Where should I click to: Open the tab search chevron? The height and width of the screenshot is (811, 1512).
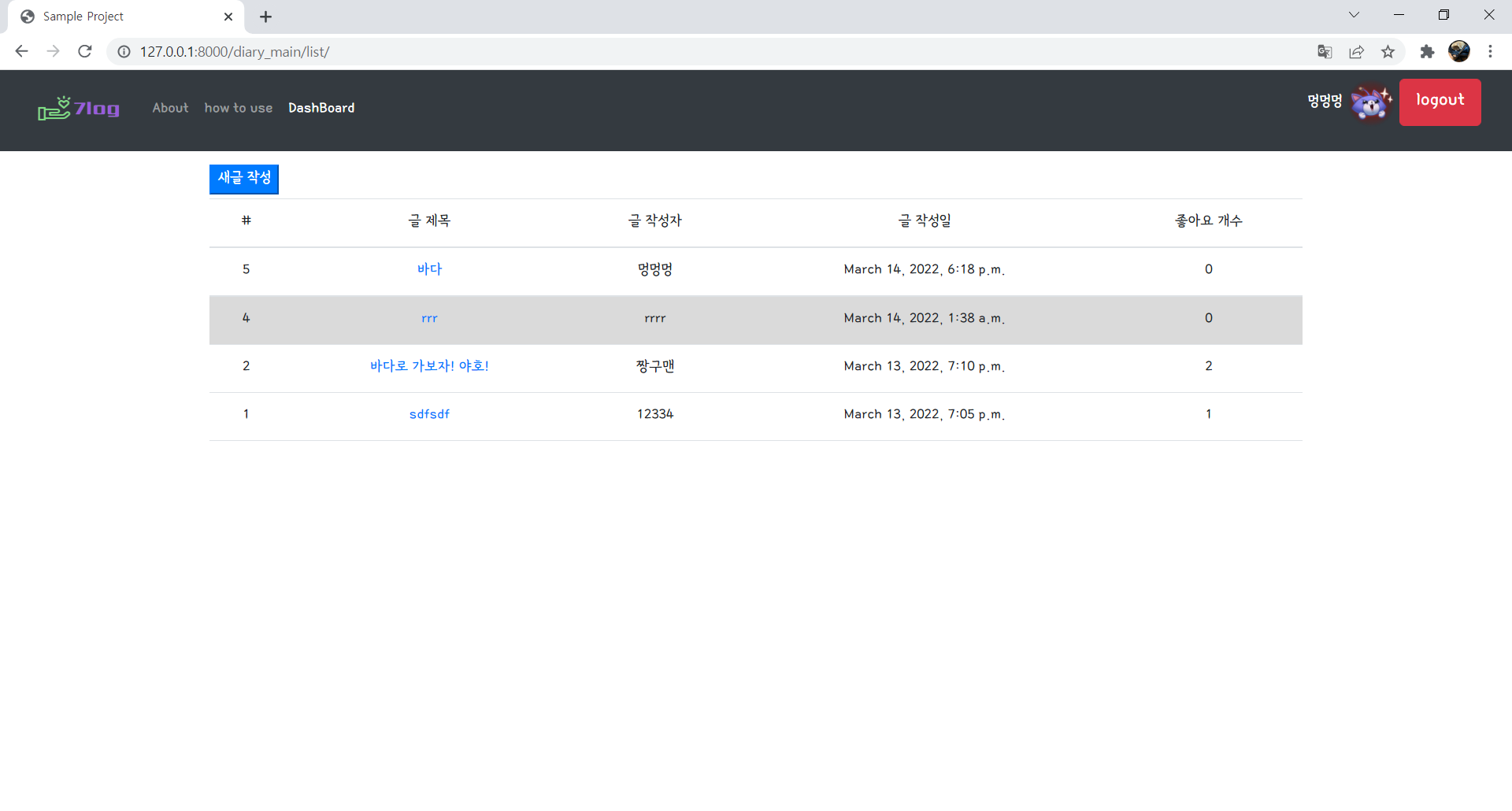tap(1354, 15)
